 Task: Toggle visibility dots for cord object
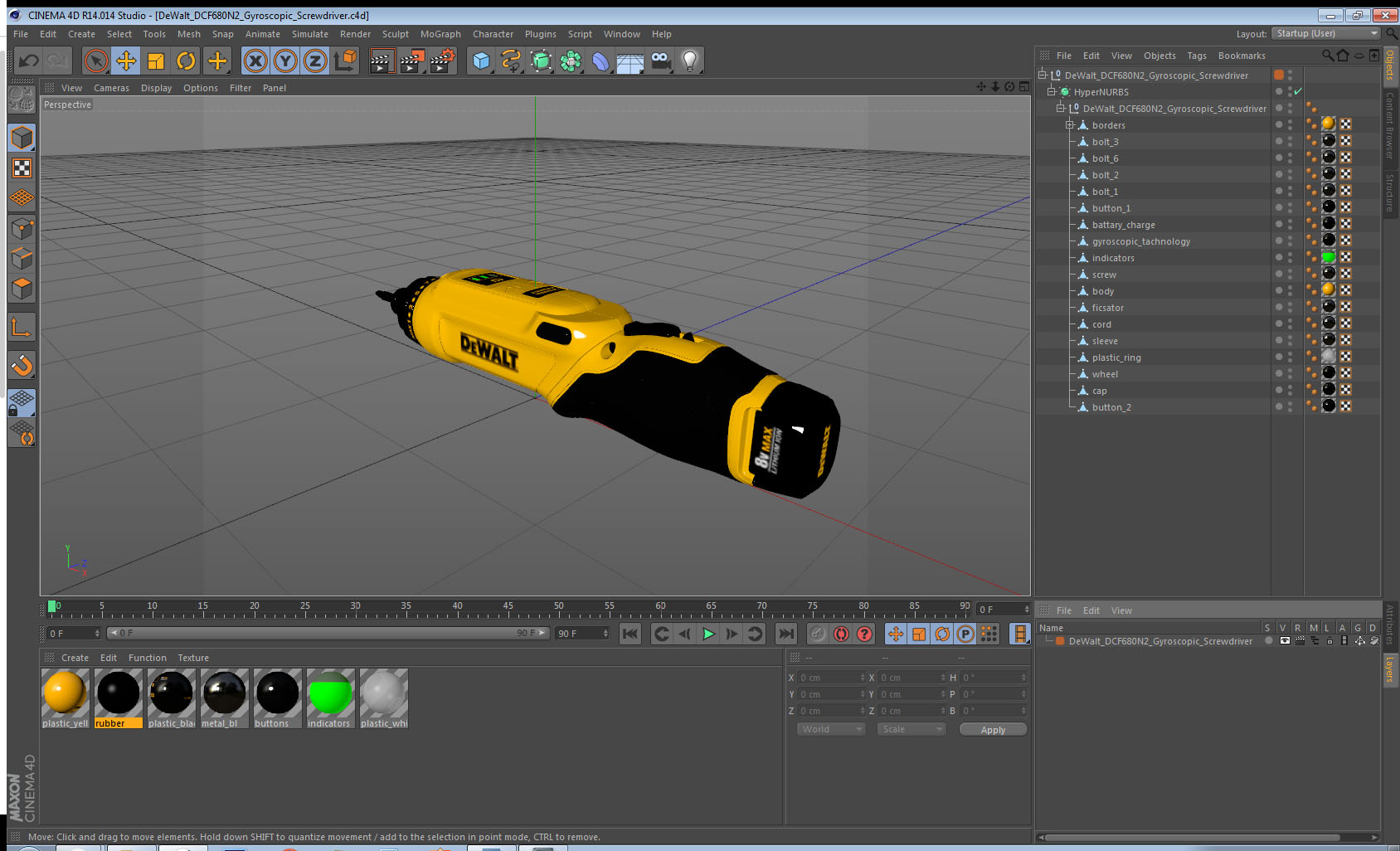point(1290,323)
